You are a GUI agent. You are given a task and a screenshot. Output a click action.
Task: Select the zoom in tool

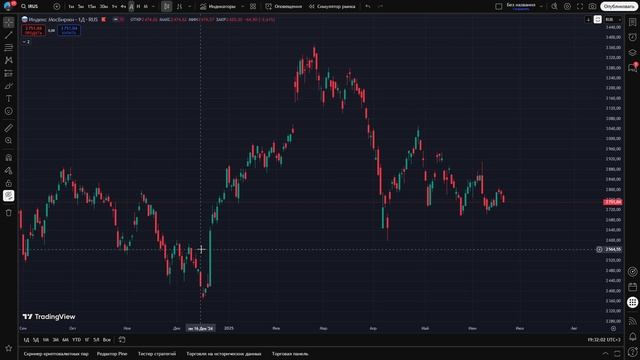[9, 141]
